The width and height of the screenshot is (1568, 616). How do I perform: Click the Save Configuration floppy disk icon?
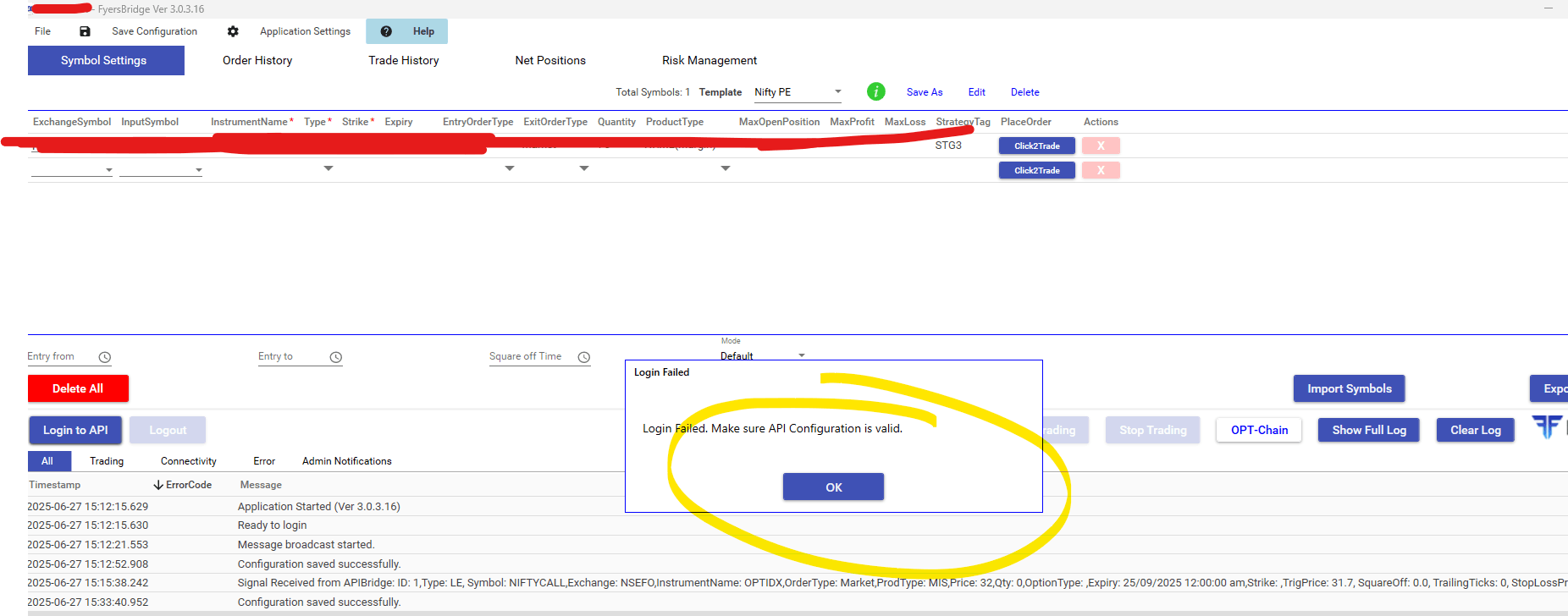[85, 31]
